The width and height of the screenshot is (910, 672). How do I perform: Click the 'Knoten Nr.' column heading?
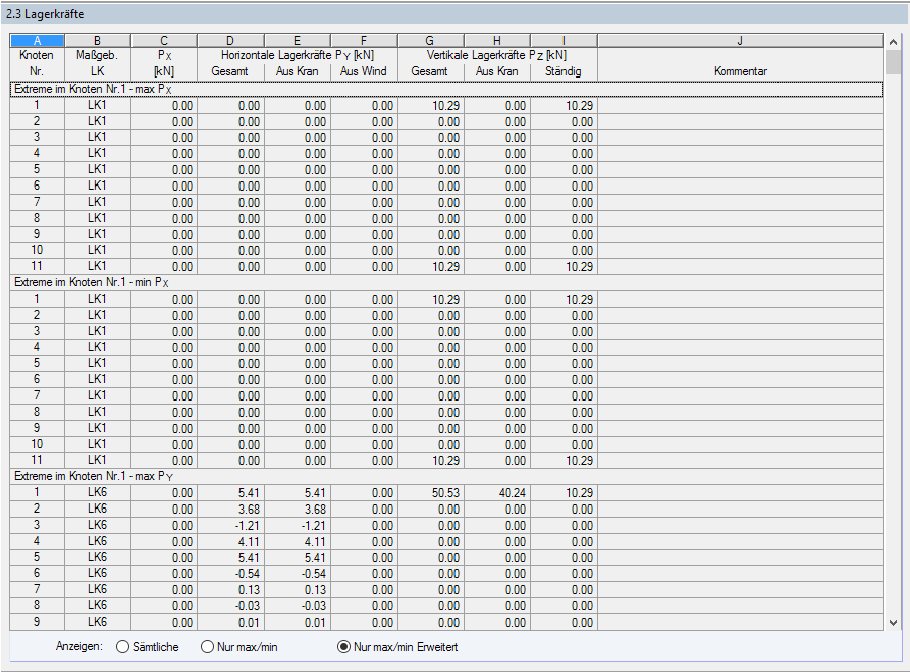coord(37,63)
